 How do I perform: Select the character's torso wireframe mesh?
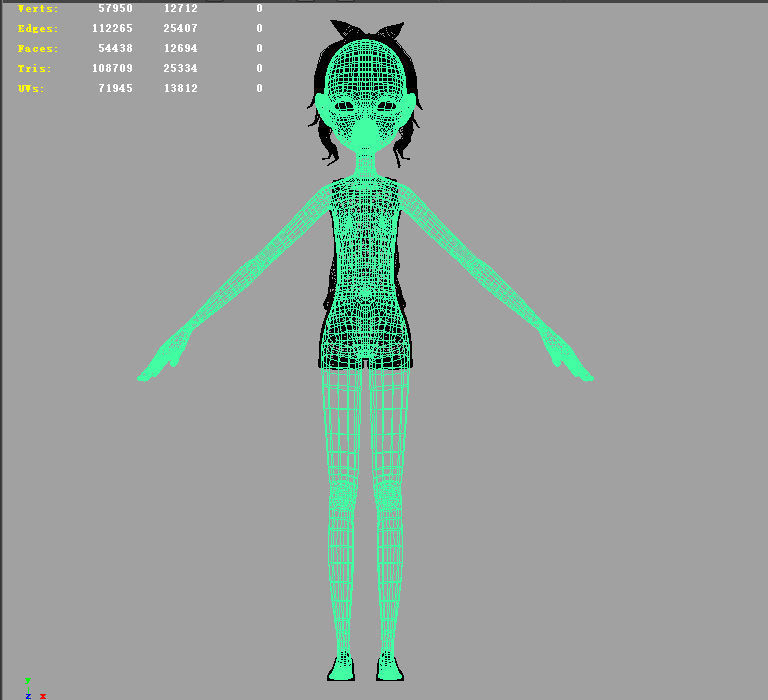pyautogui.click(x=365, y=272)
